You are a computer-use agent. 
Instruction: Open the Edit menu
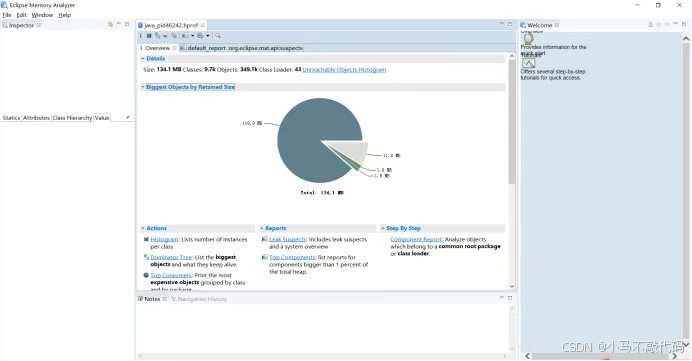22,15
